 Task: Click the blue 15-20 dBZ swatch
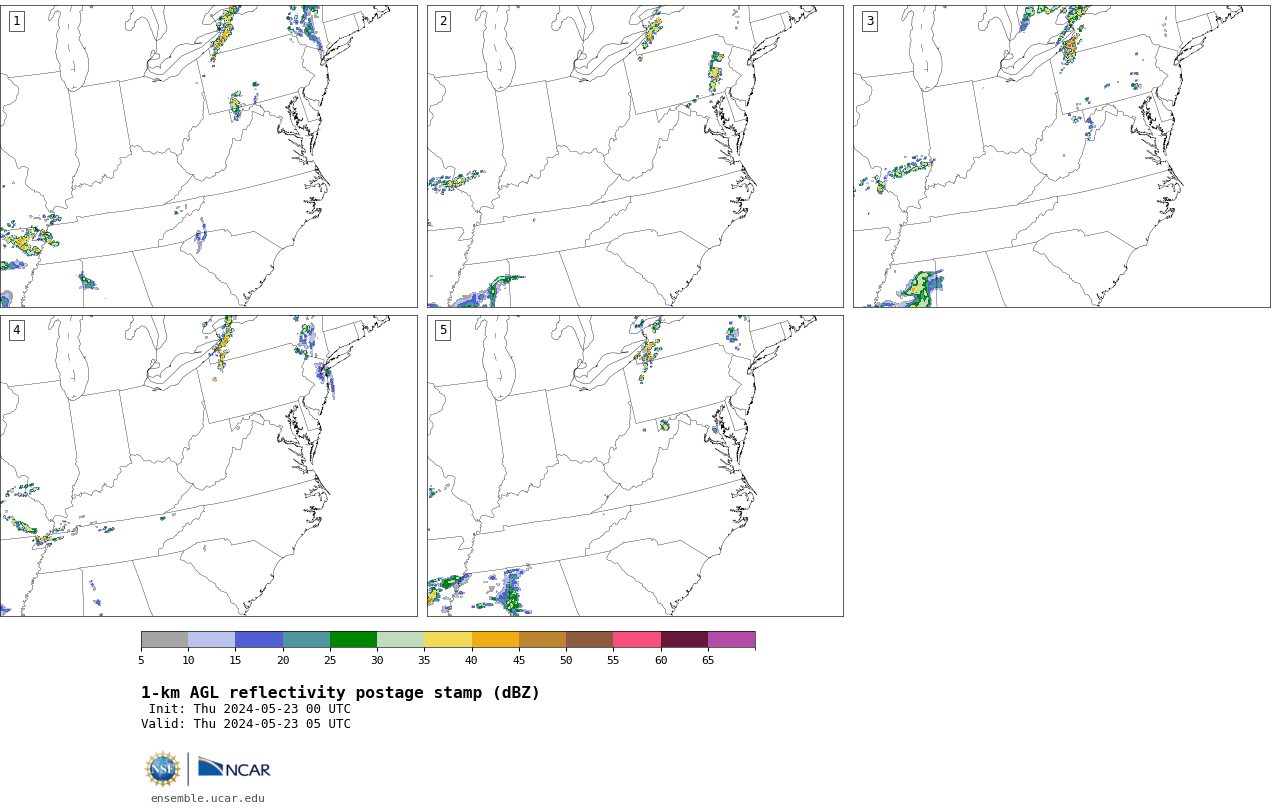click(x=259, y=640)
